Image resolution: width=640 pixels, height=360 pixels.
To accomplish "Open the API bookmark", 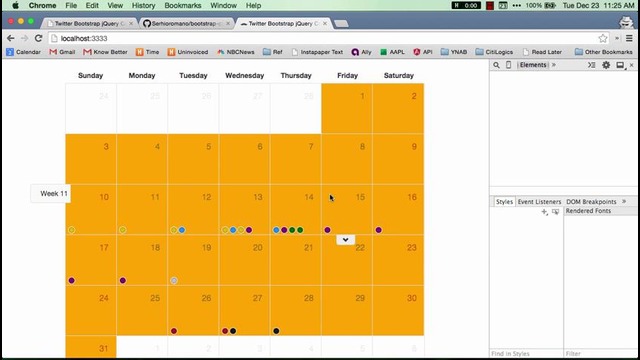I will (x=423, y=52).
